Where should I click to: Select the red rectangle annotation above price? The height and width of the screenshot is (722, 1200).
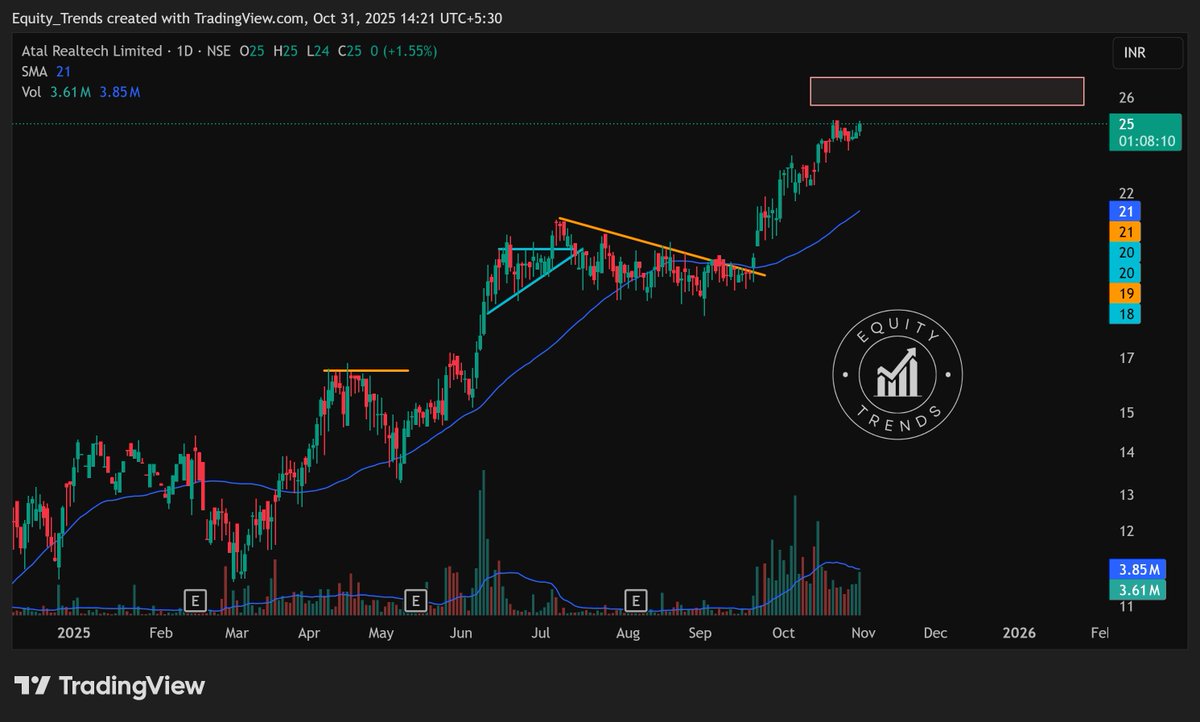point(946,91)
